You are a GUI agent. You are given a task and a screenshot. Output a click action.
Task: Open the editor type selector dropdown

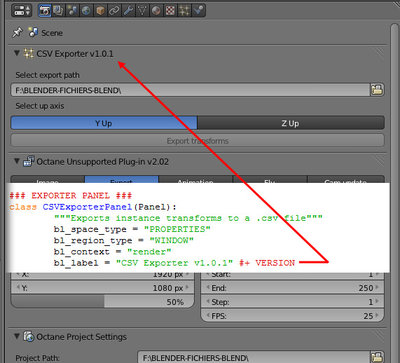[x=21, y=11]
